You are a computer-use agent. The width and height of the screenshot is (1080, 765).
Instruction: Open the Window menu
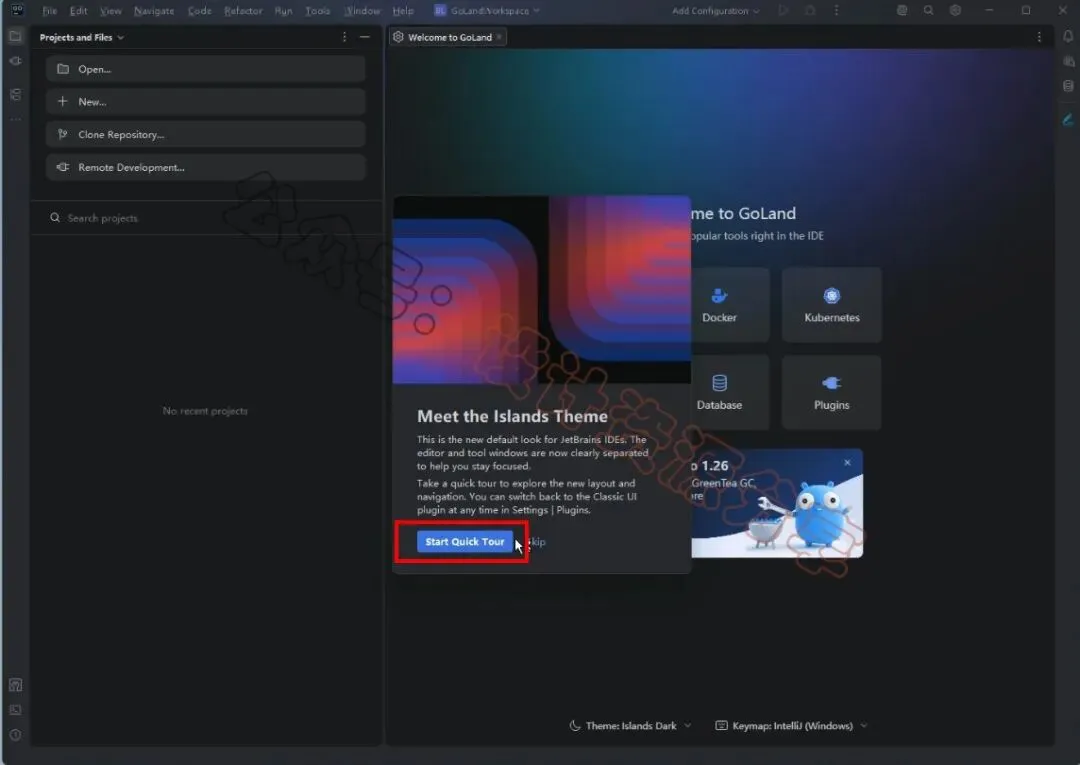pos(362,10)
